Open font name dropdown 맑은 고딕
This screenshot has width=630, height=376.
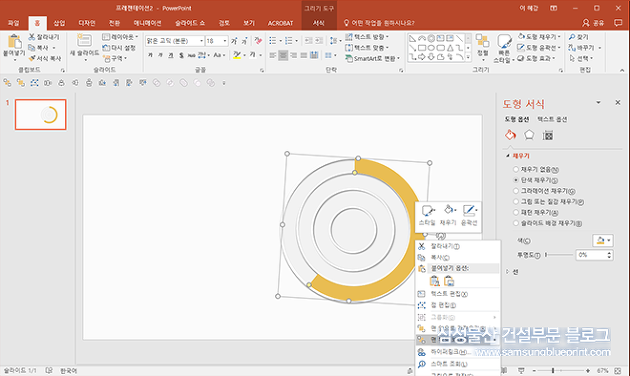tap(201, 41)
